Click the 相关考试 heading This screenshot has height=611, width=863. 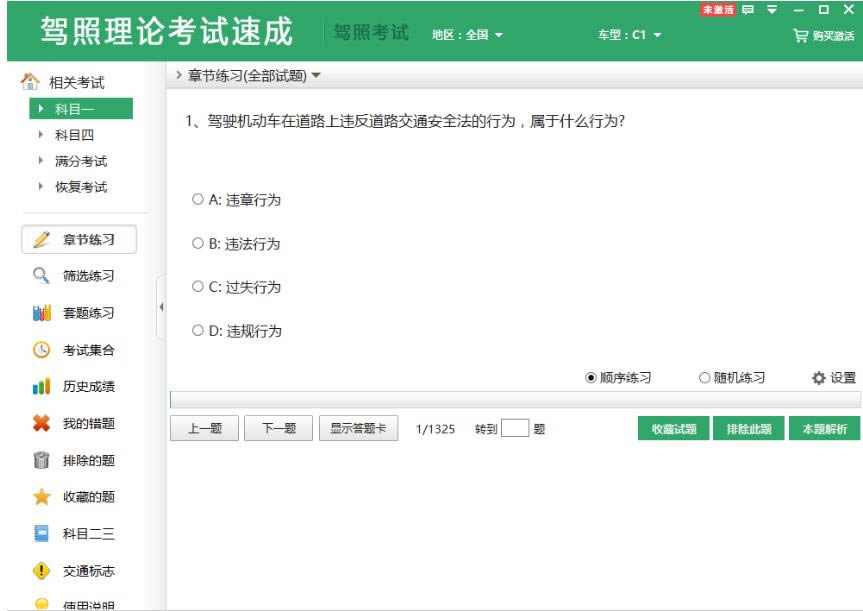77,83
